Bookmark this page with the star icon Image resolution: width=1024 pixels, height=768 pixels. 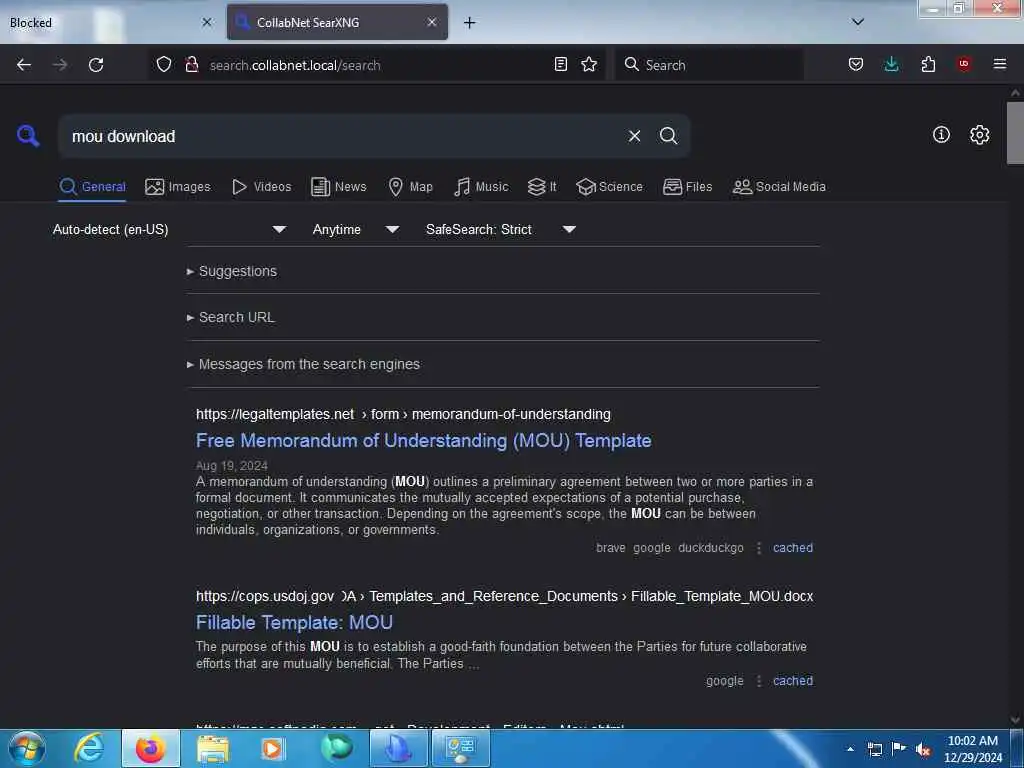pyautogui.click(x=589, y=64)
